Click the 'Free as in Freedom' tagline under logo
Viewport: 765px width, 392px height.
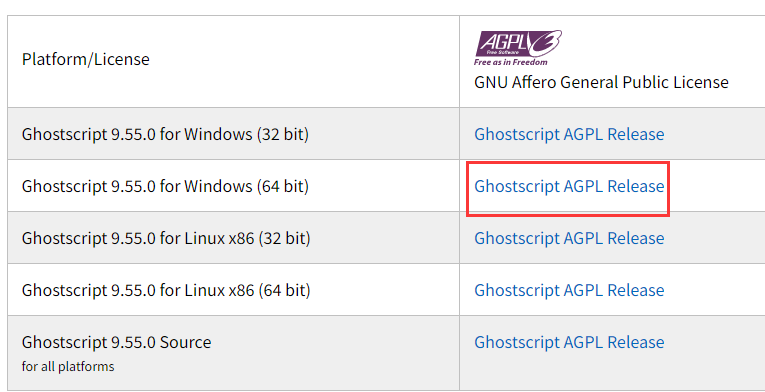[510, 62]
